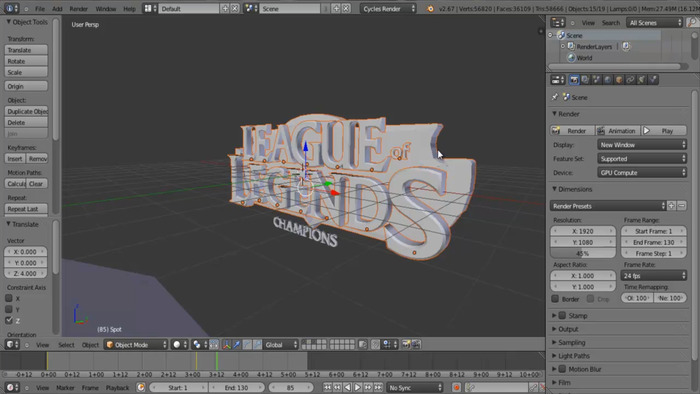This screenshot has height=394, width=700.
Task: Click the Info editor type icon
Action: (x=11, y=8)
